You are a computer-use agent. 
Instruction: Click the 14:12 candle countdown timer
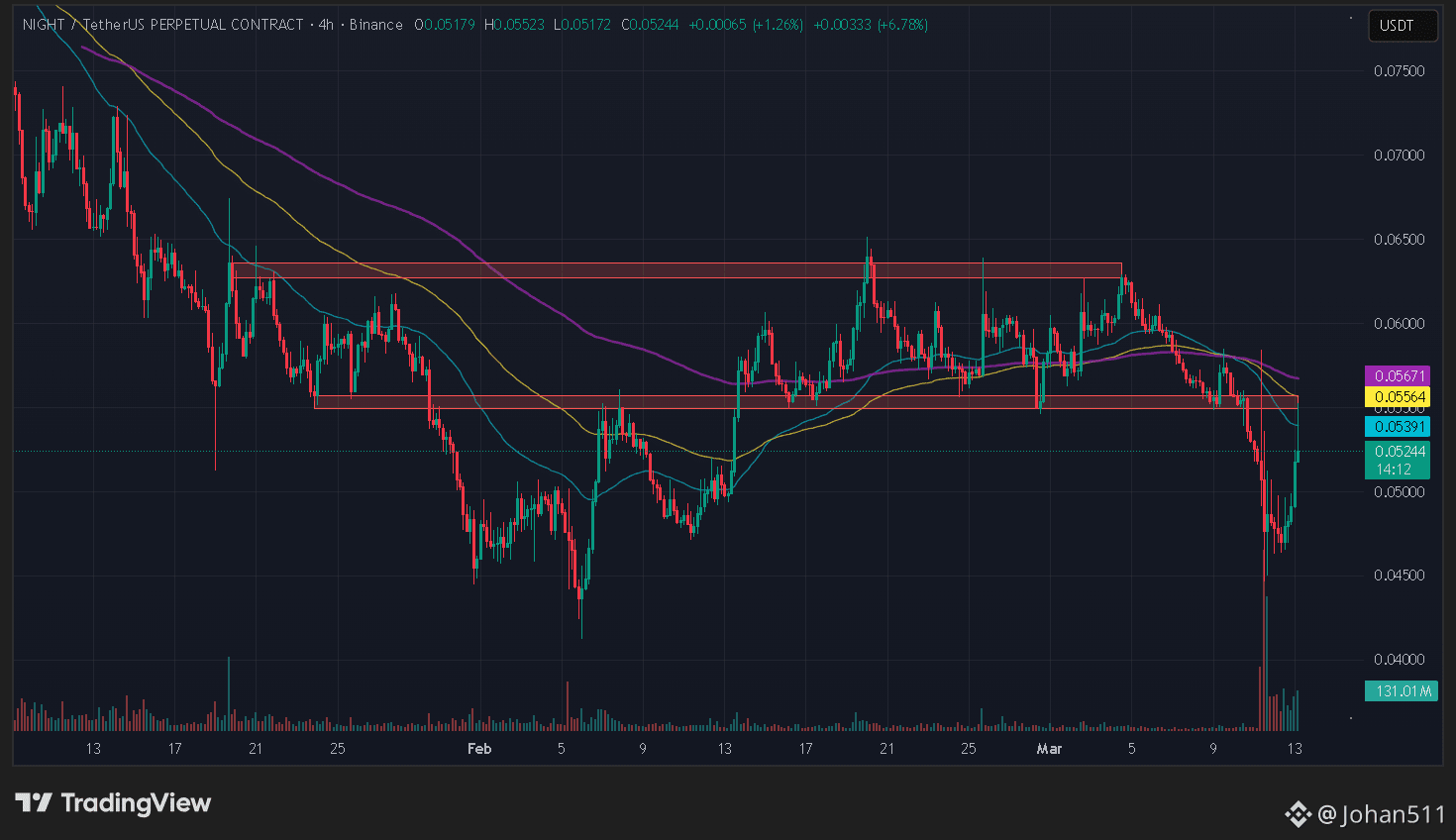1393,470
